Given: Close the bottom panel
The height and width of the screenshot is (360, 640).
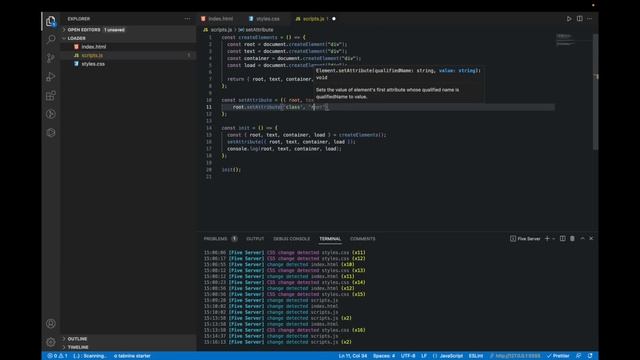Looking at the screenshot, I should (x=591, y=238).
